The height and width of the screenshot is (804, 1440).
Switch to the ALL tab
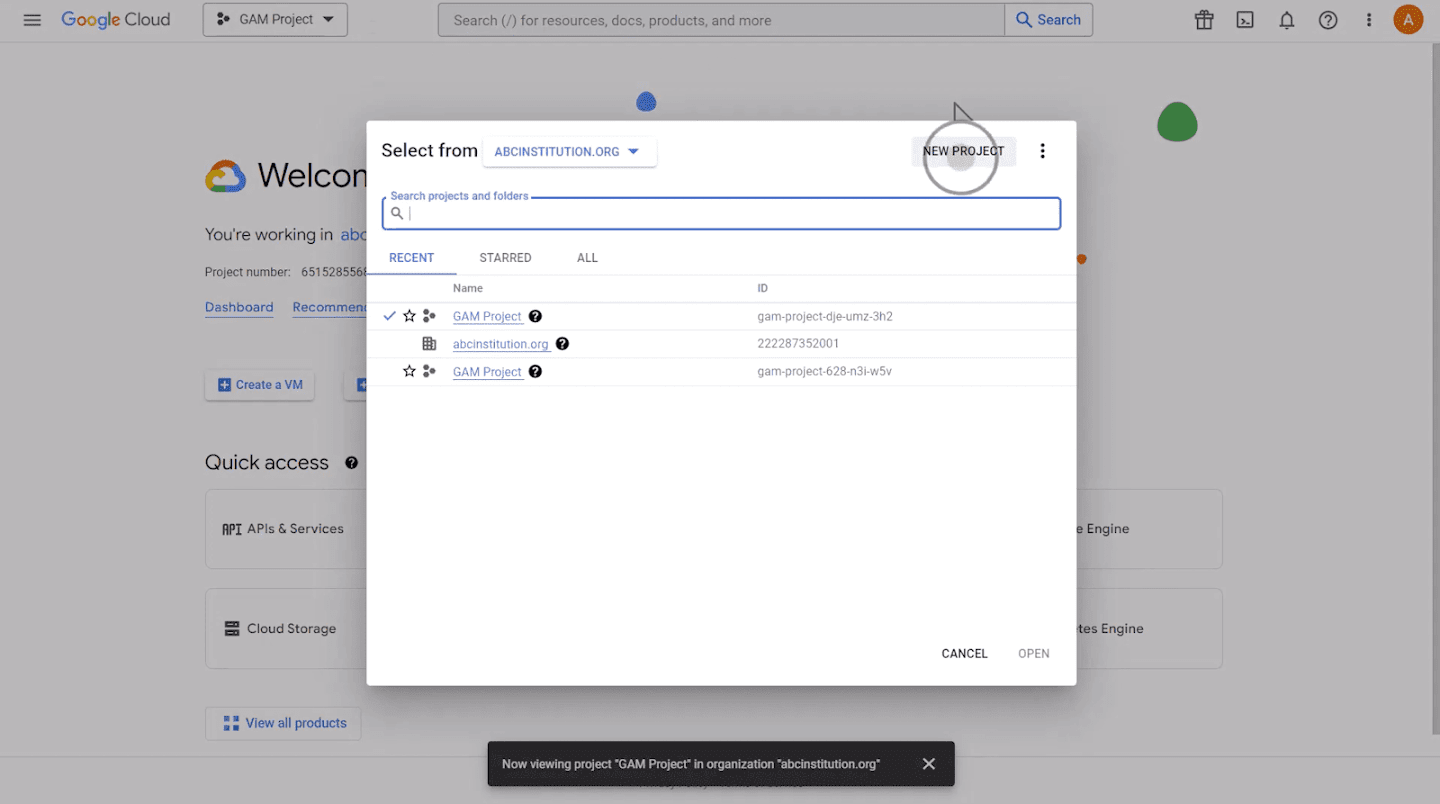point(587,258)
